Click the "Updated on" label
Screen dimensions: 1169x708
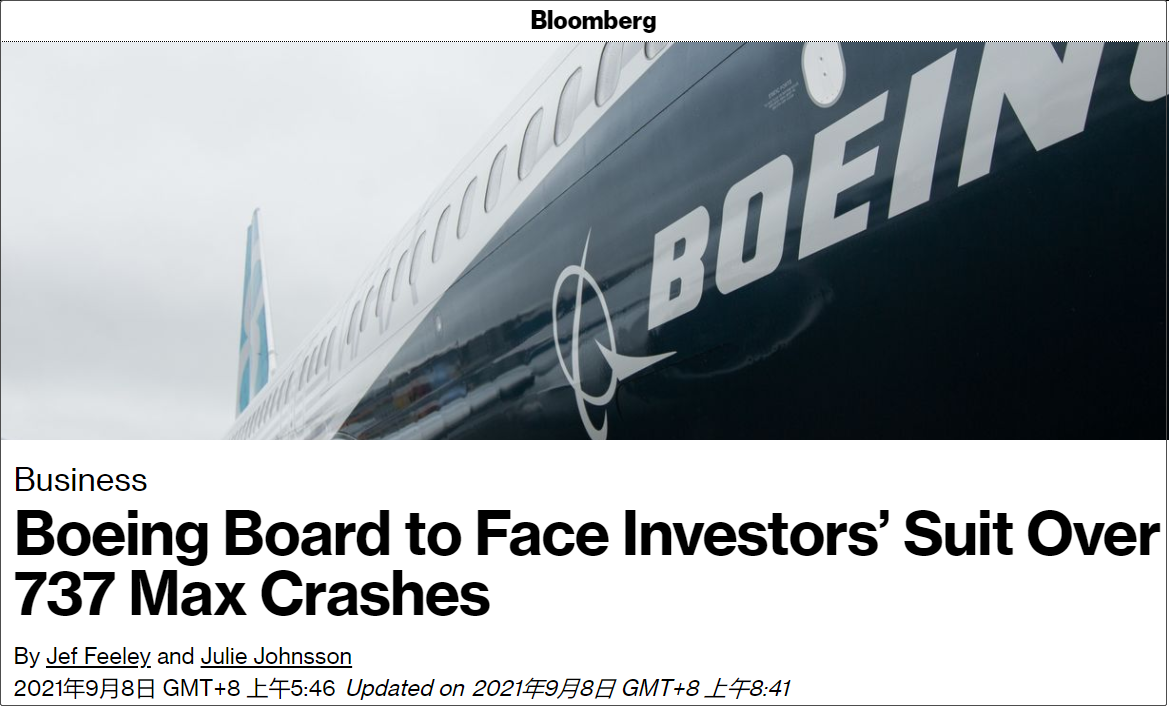pyautogui.click(x=405, y=688)
